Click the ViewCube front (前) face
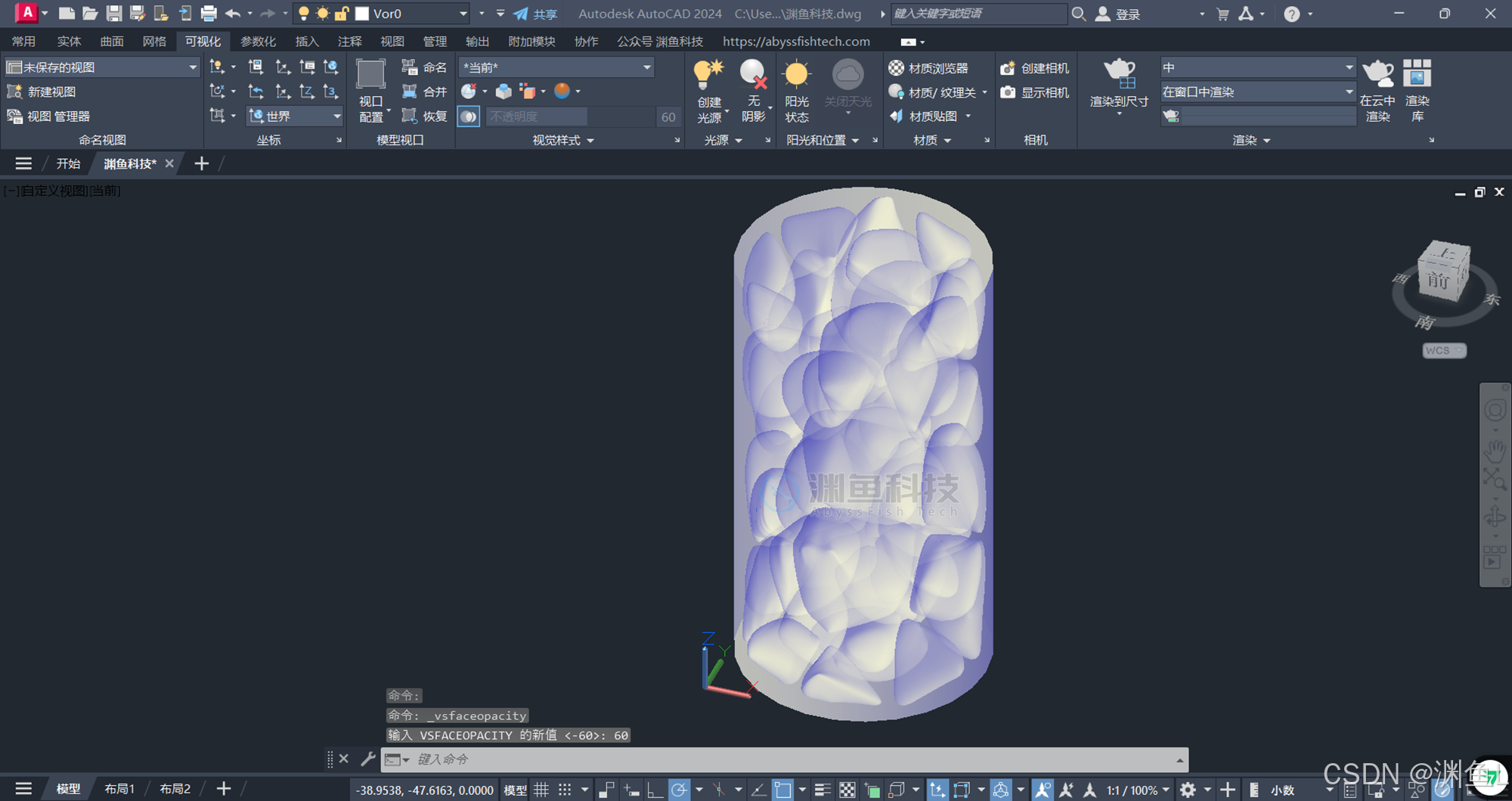Viewport: 1512px width, 801px height. pyautogui.click(x=1438, y=281)
